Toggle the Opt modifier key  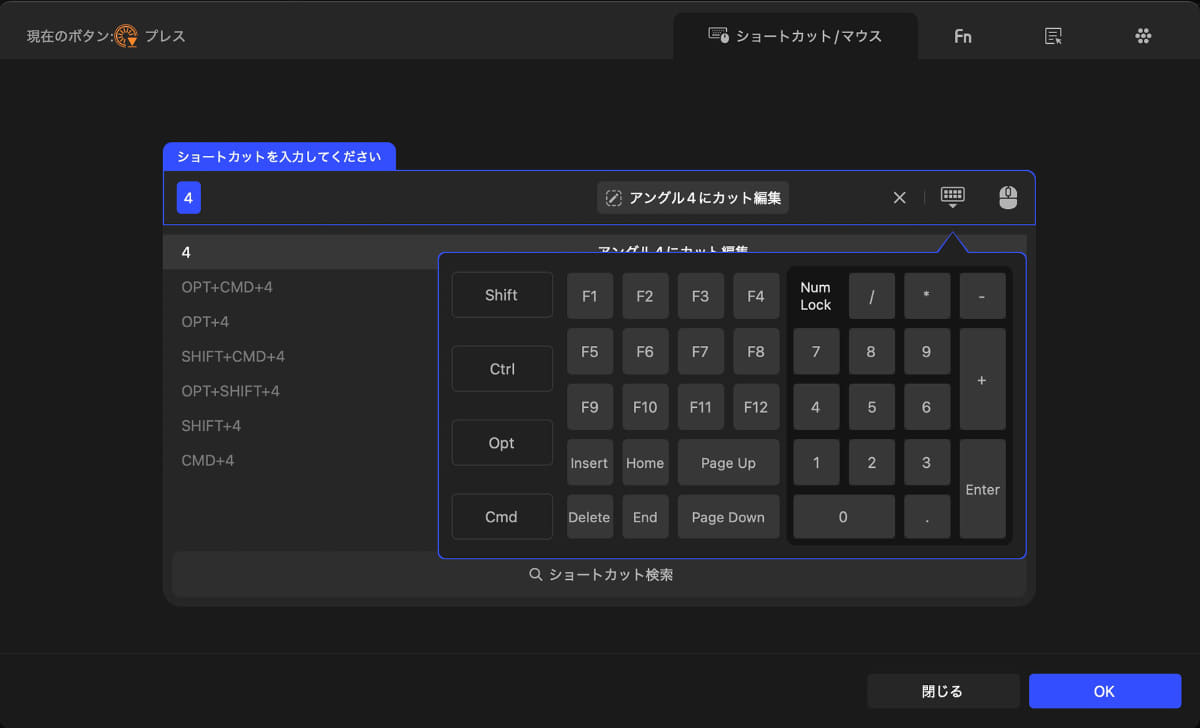pos(502,443)
